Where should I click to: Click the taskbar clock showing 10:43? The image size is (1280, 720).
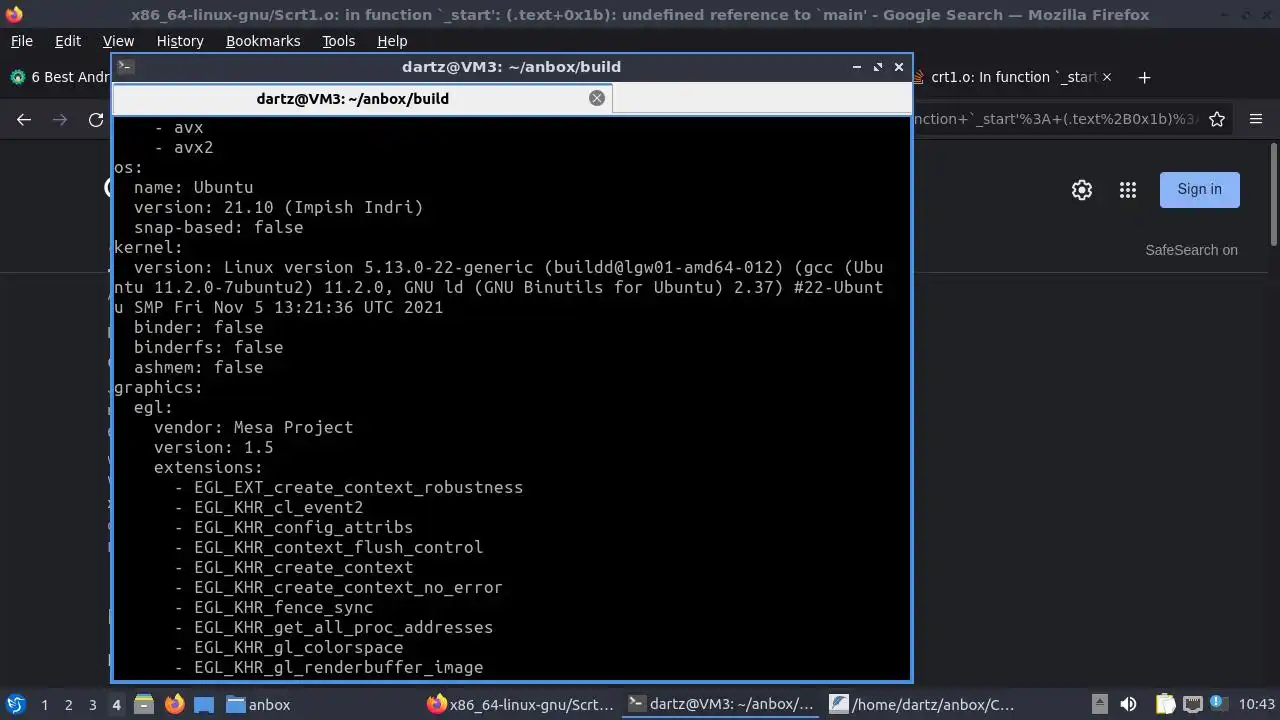click(x=1257, y=705)
